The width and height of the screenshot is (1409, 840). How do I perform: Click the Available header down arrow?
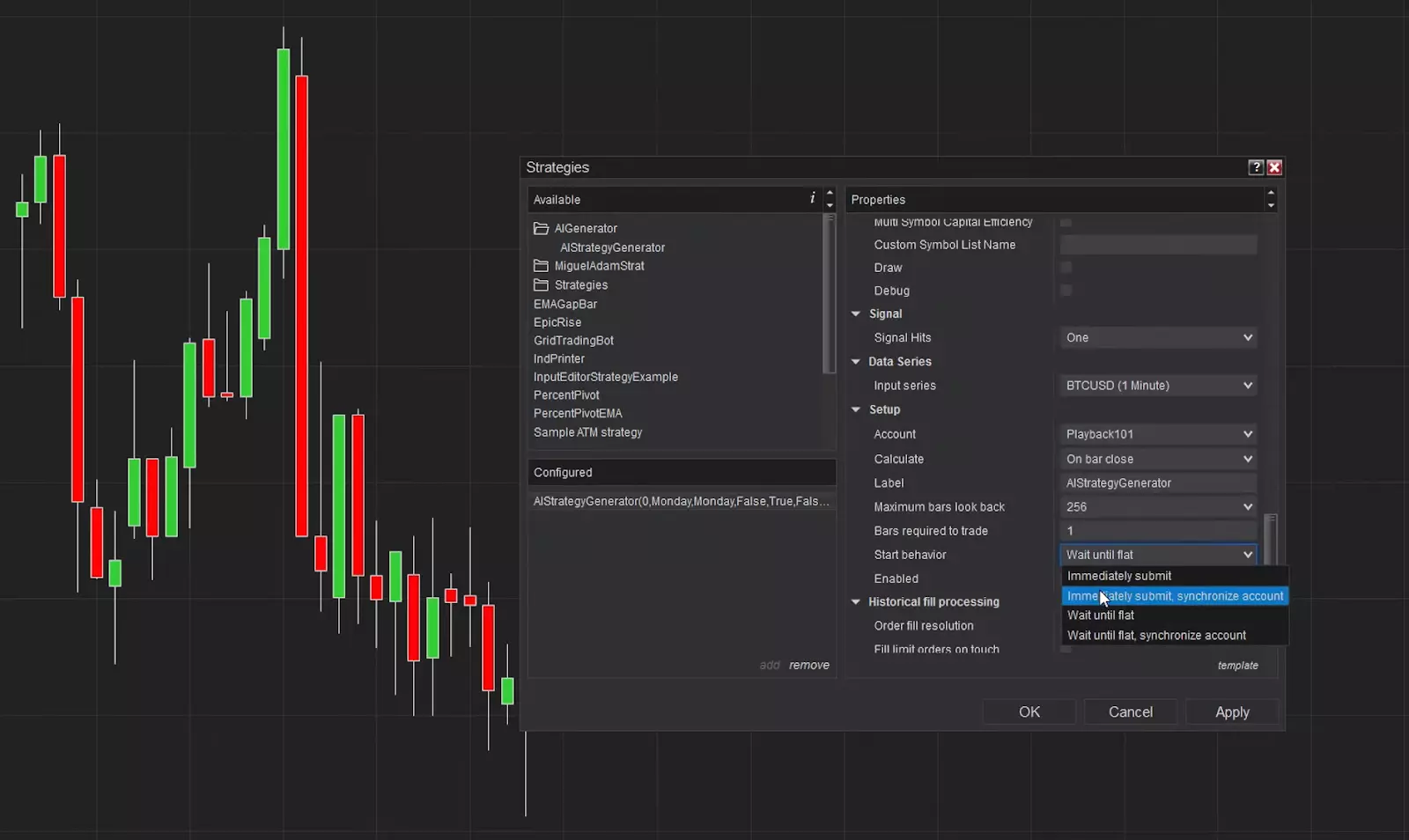pos(830,205)
